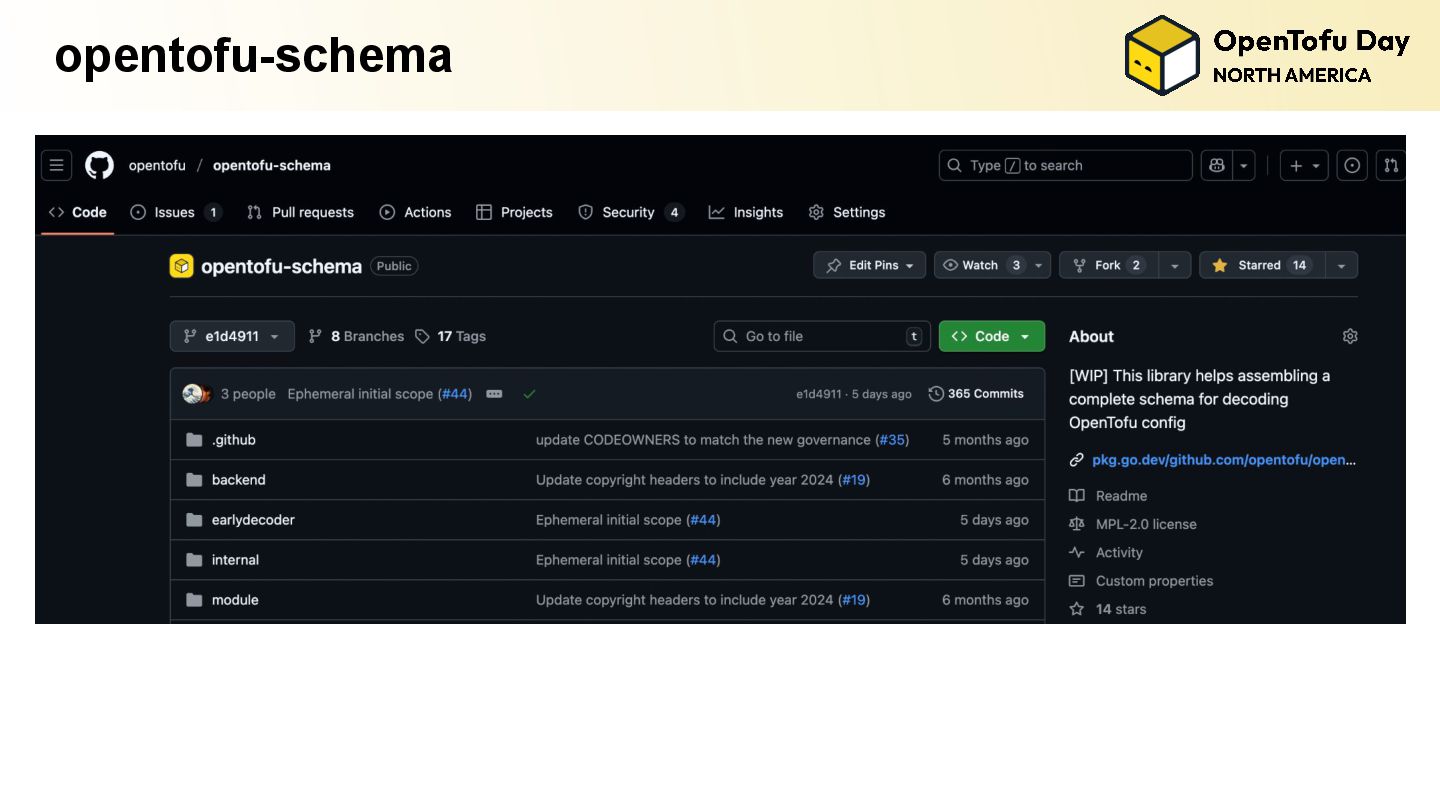Open the Actions tab
The image size is (1440, 810).
[x=415, y=212]
